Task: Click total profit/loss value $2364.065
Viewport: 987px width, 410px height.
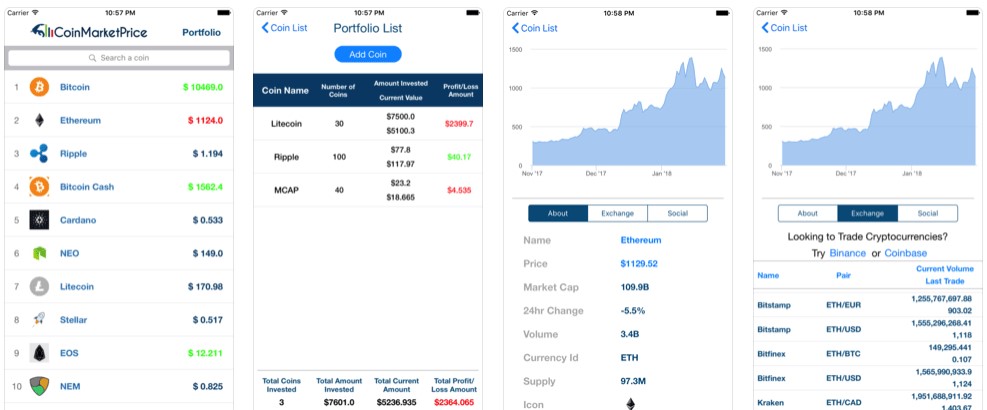Action: [454, 402]
